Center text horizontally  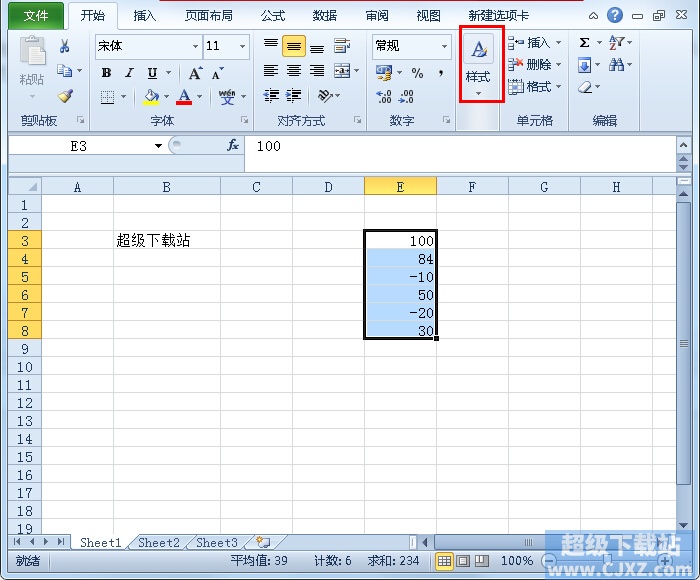[294, 71]
